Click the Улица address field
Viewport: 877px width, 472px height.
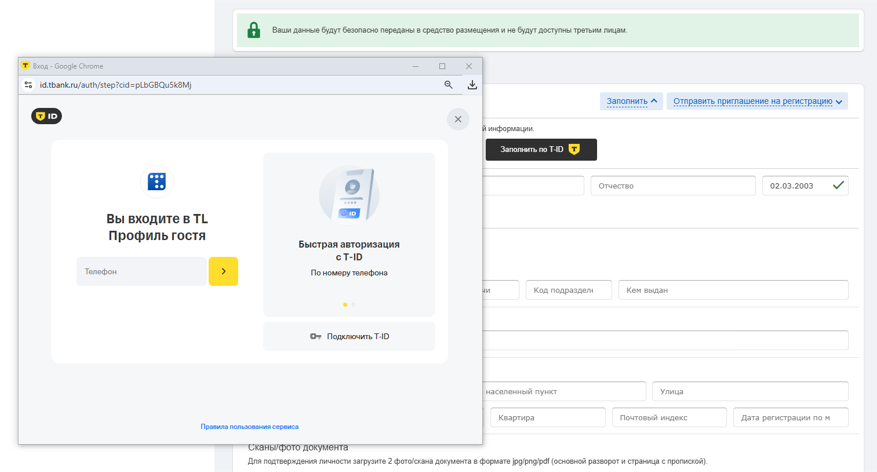749,392
